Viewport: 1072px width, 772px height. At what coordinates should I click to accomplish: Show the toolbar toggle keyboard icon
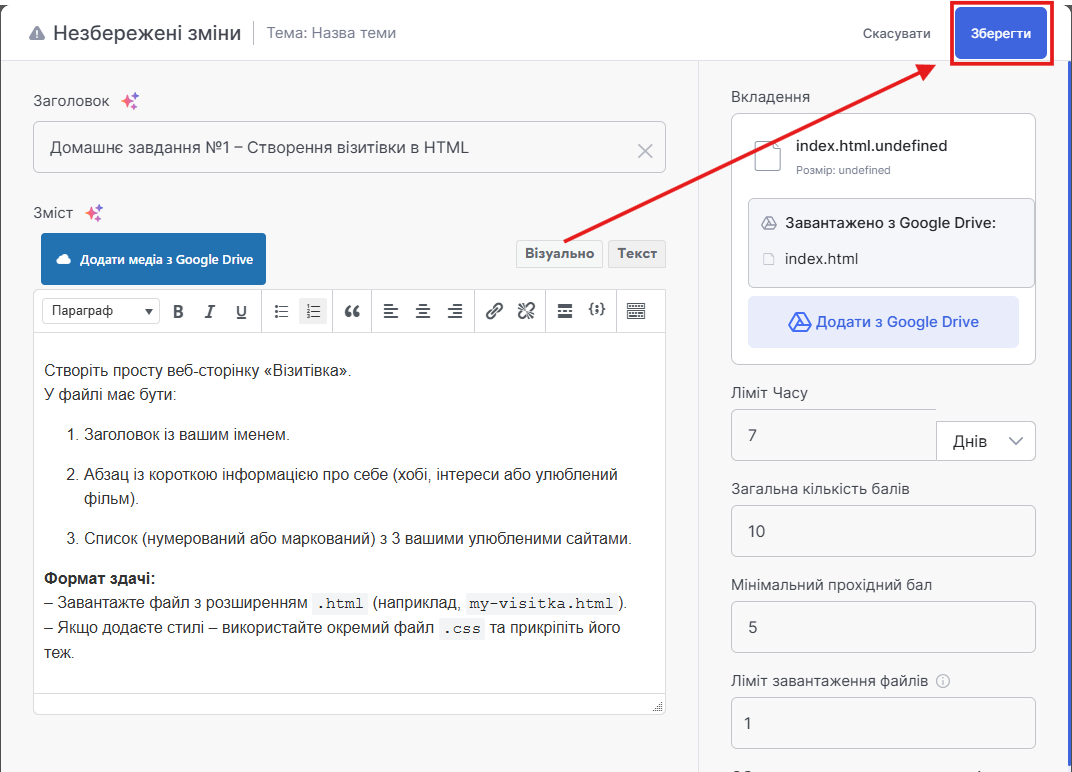[636, 311]
